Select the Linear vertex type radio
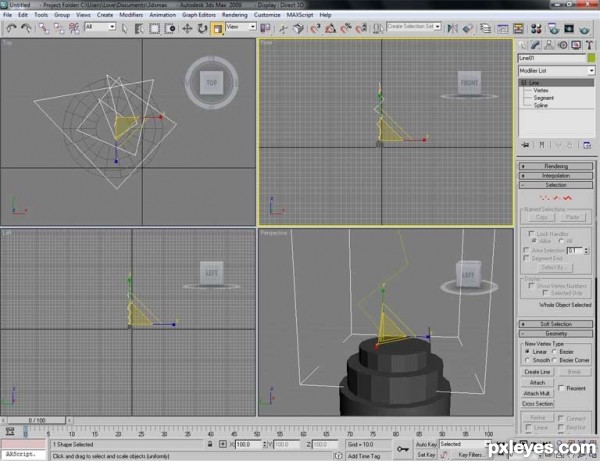The height and width of the screenshot is (461, 600). (x=527, y=351)
